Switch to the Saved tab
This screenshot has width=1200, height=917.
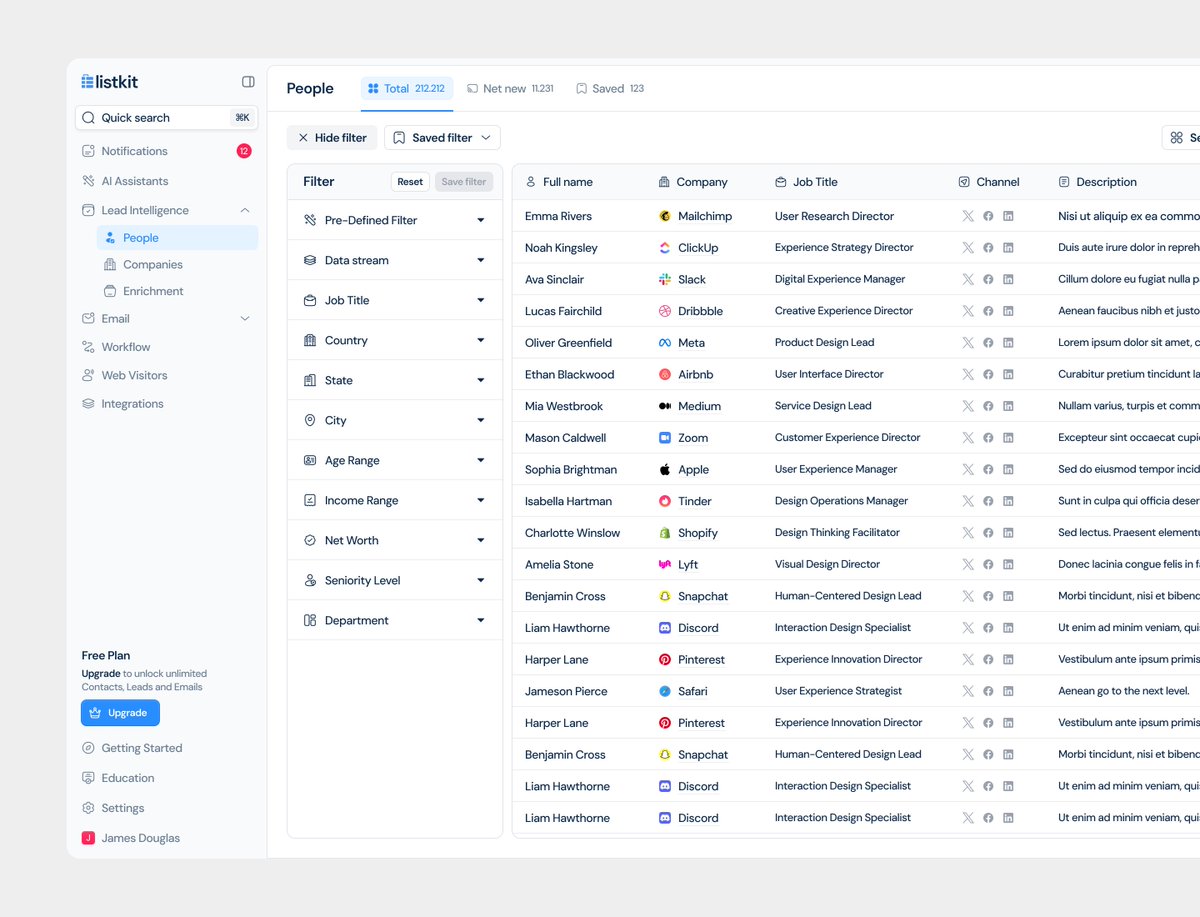point(610,89)
